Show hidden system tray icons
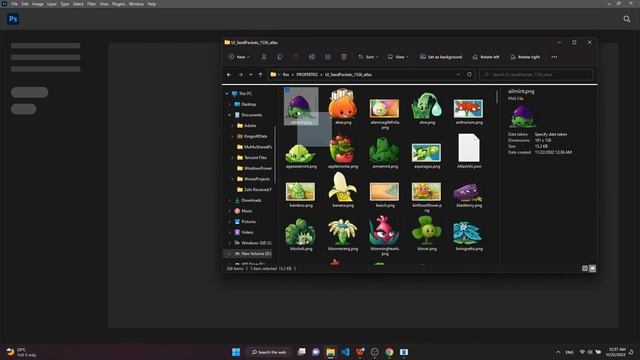Screen dimensions: 640x360 (558, 352)
